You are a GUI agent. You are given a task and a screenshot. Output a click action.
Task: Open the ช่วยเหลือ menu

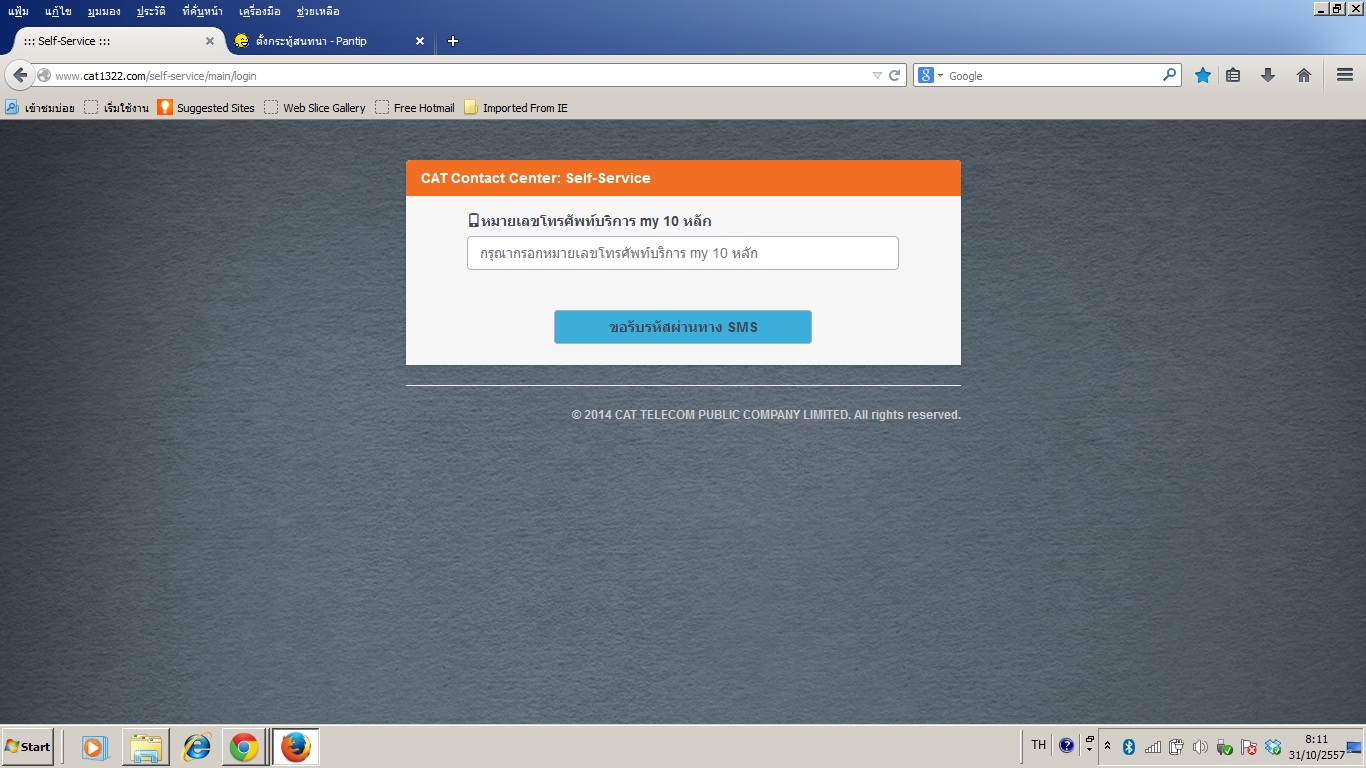(x=318, y=11)
